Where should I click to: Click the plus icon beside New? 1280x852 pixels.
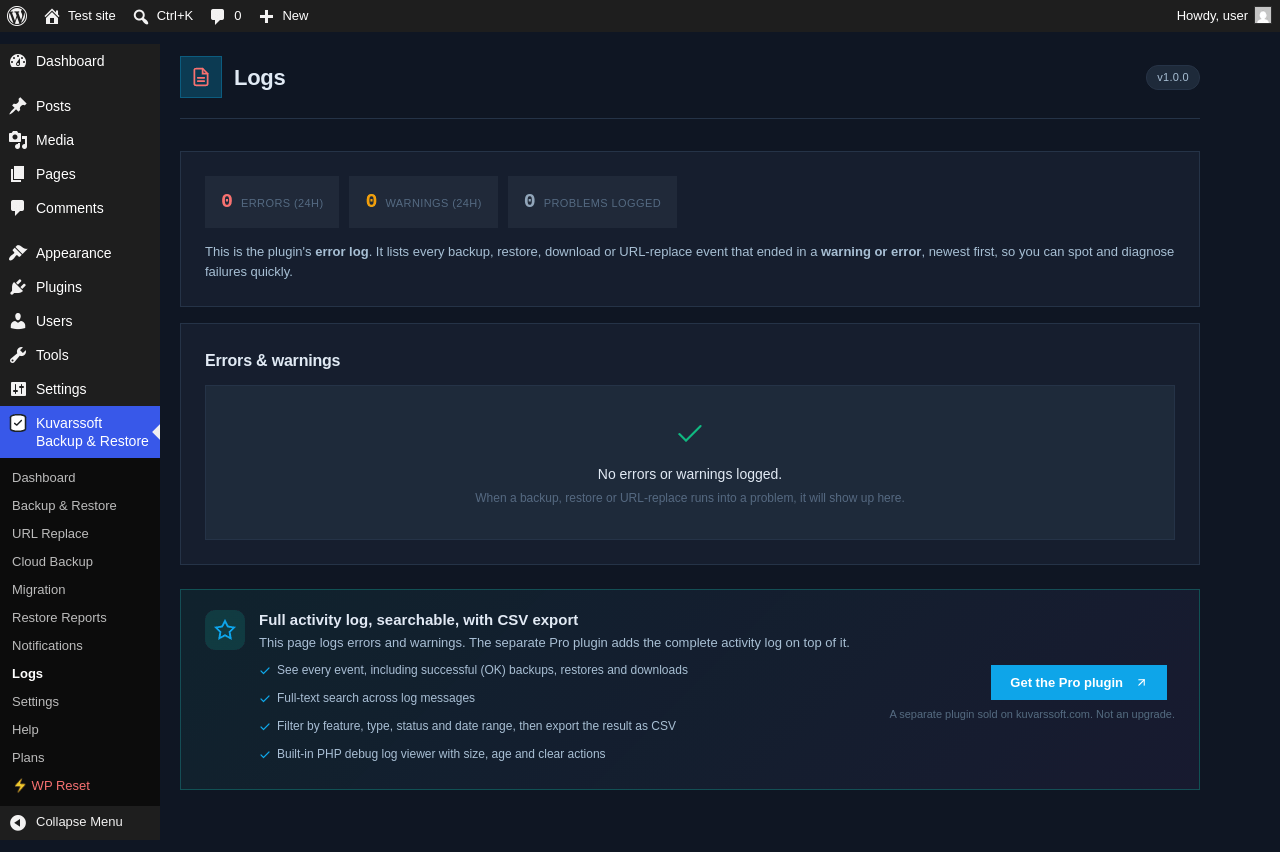tap(266, 16)
